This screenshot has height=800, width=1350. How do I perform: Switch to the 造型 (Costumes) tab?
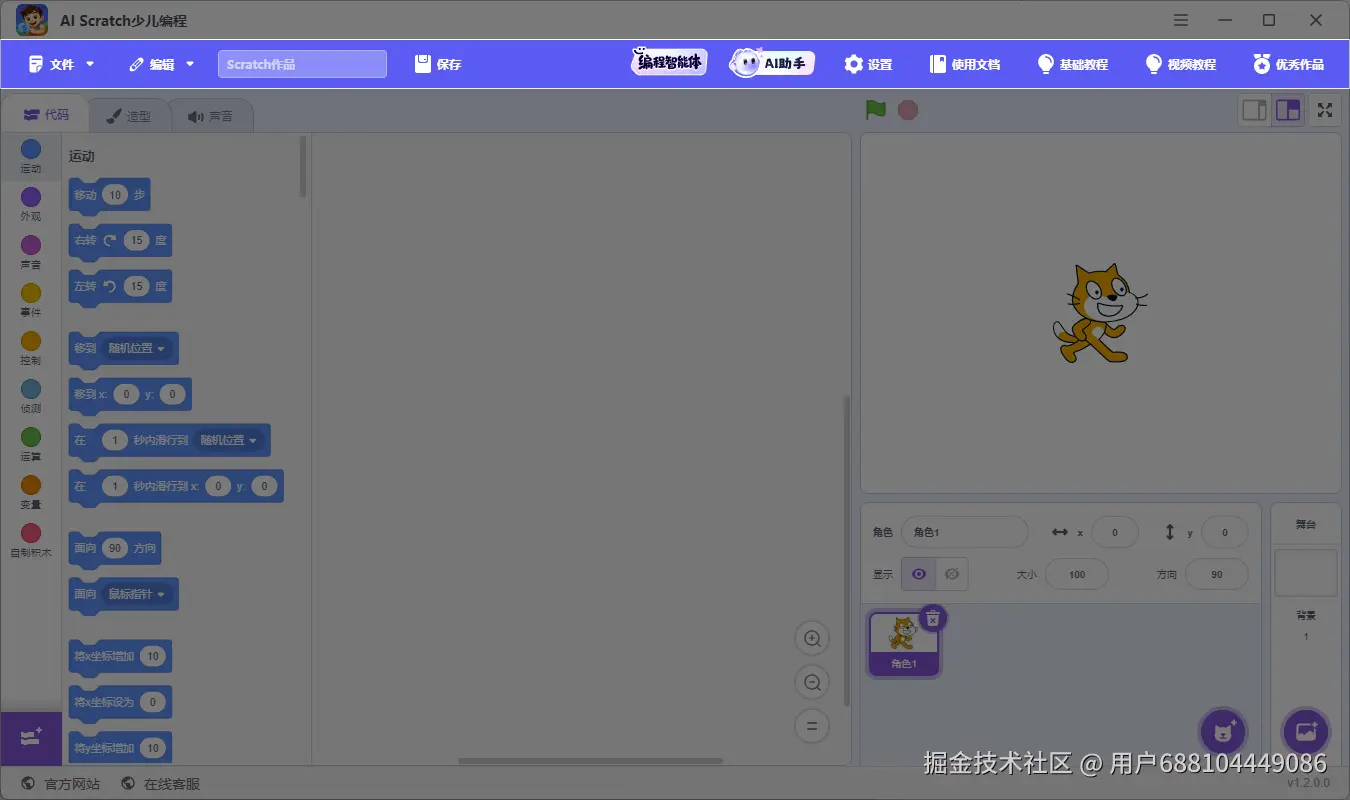pos(129,115)
